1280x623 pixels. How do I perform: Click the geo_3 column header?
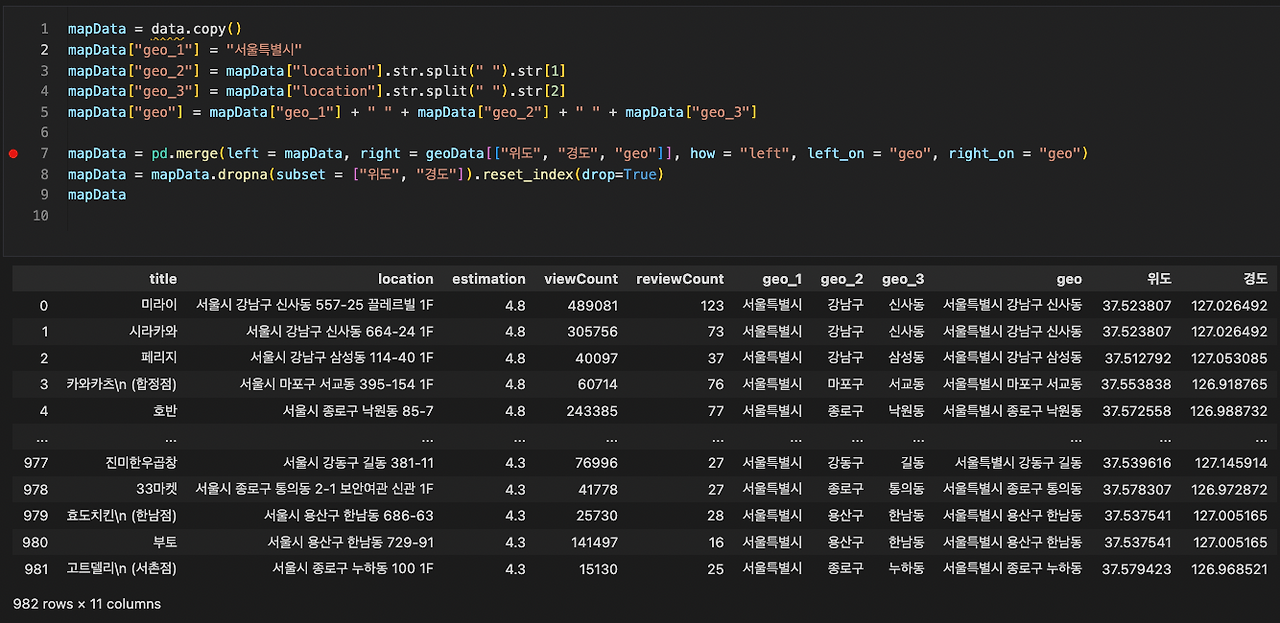click(903, 279)
